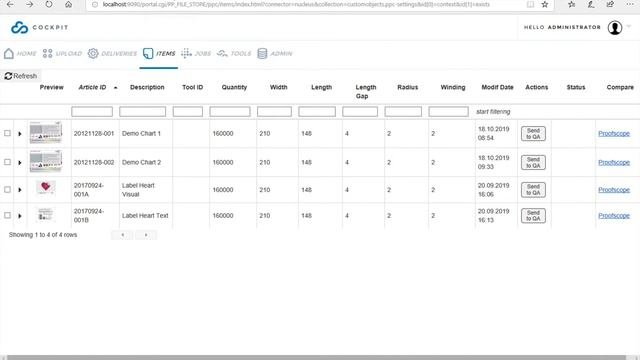
Task: Click the add notes pen icon
Action: [x=591, y=4]
